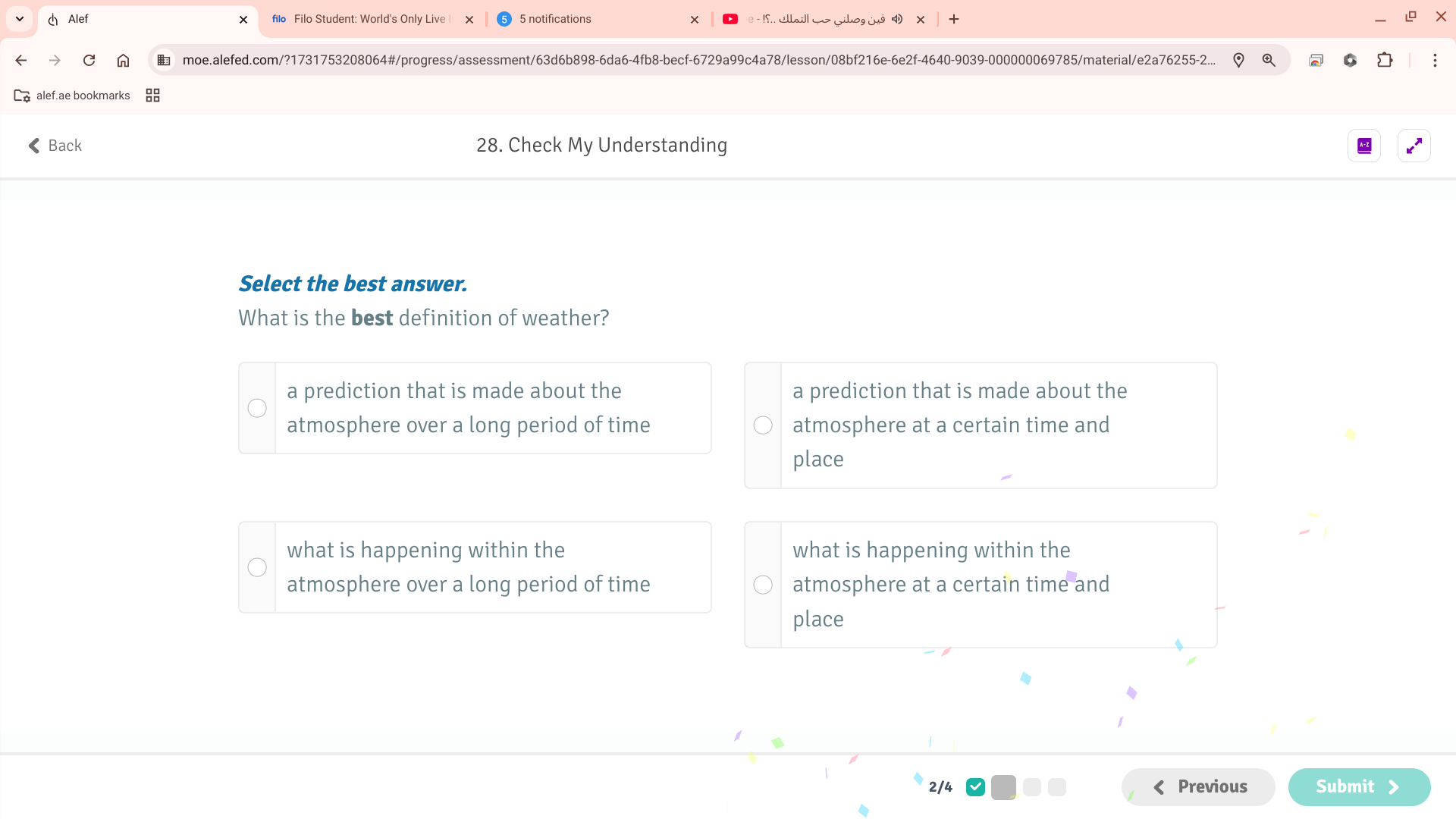Open the browser extensions puzzle icon
This screenshot has width=1456, height=819.
pyautogui.click(x=1385, y=60)
